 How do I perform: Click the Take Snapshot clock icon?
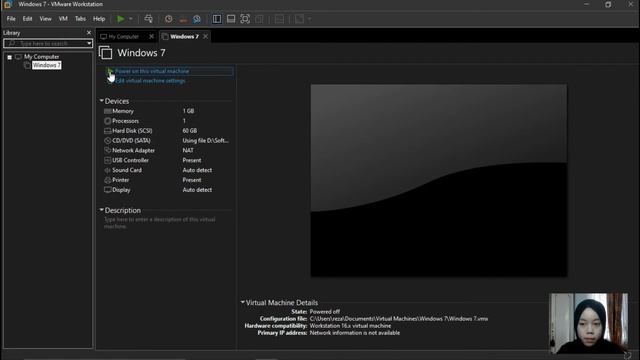click(169, 19)
